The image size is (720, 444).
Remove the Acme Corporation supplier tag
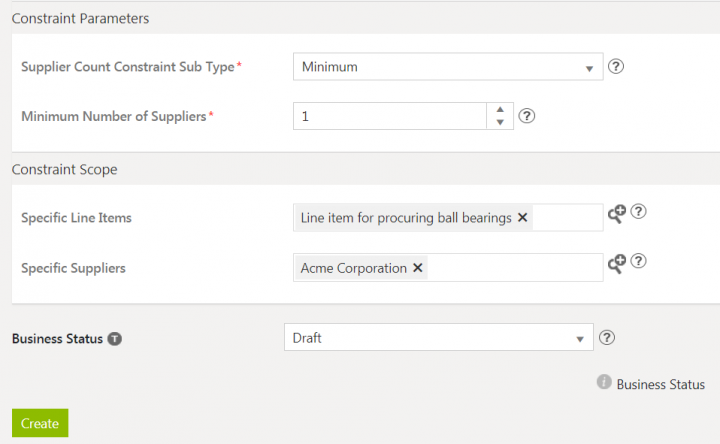pyautogui.click(x=417, y=268)
